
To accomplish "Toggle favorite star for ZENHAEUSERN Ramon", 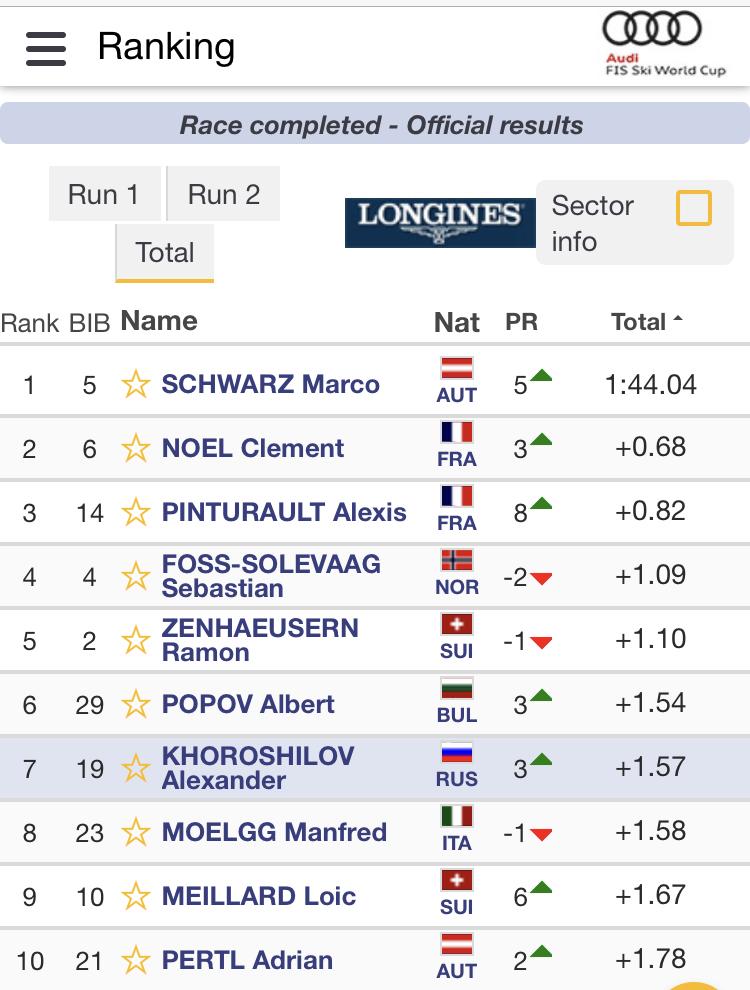I will coord(136,641).
